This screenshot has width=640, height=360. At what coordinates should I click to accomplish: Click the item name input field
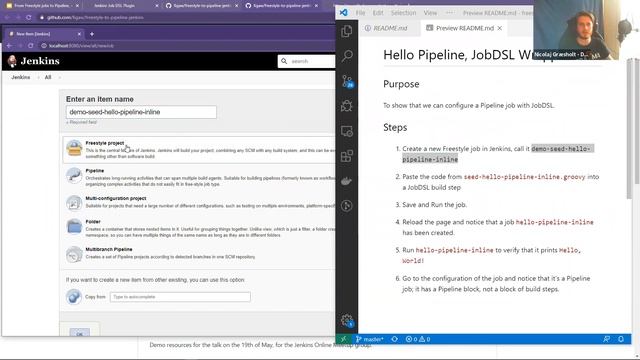tap(141, 112)
